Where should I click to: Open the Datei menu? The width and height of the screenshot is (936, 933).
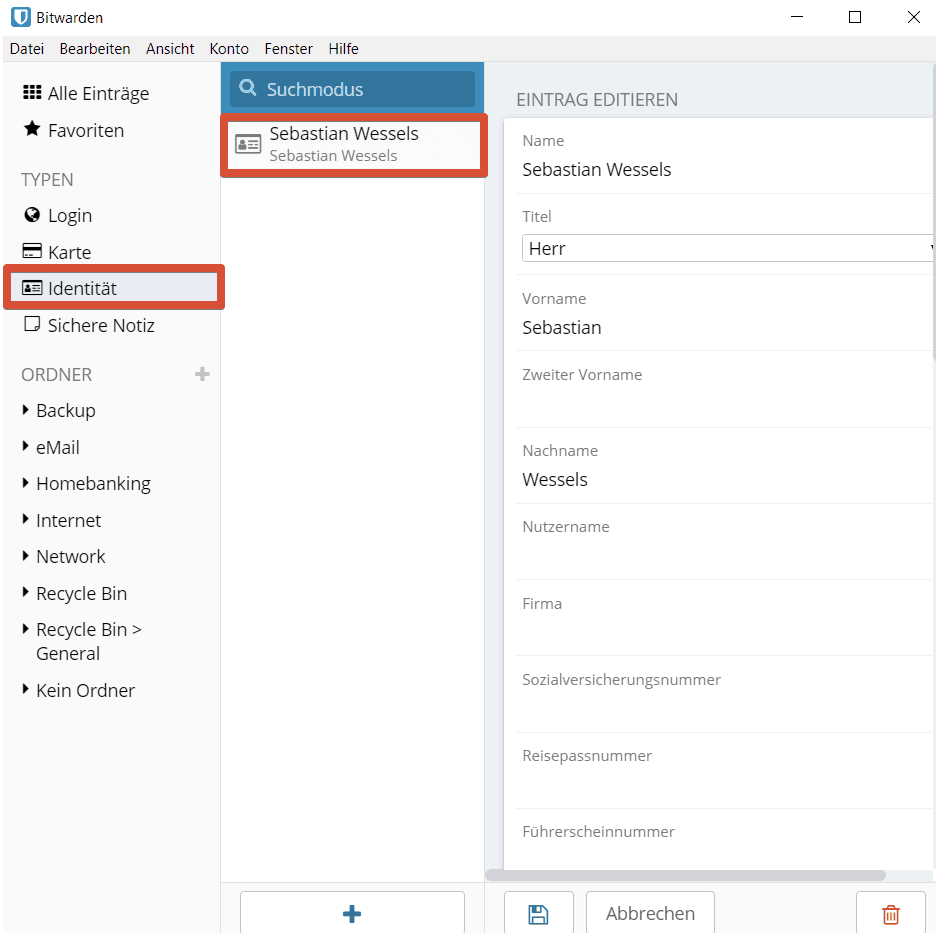click(x=27, y=49)
